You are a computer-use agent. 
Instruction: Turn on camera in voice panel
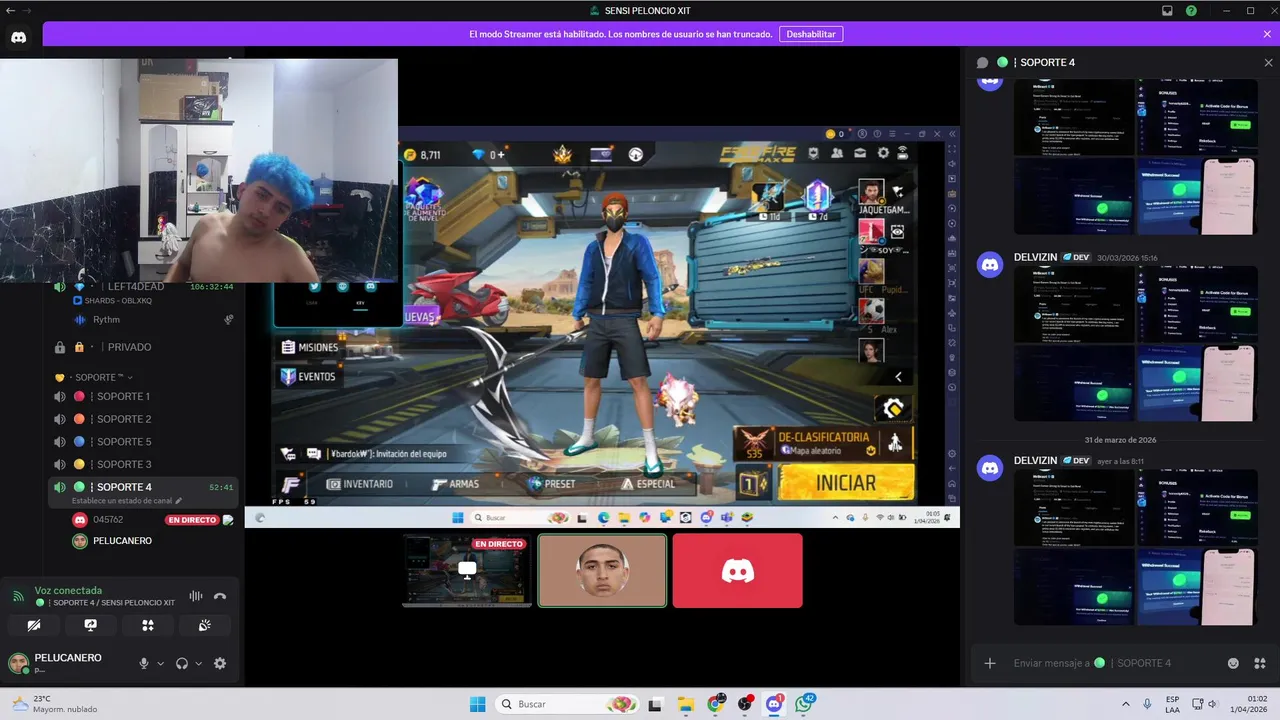coord(34,625)
